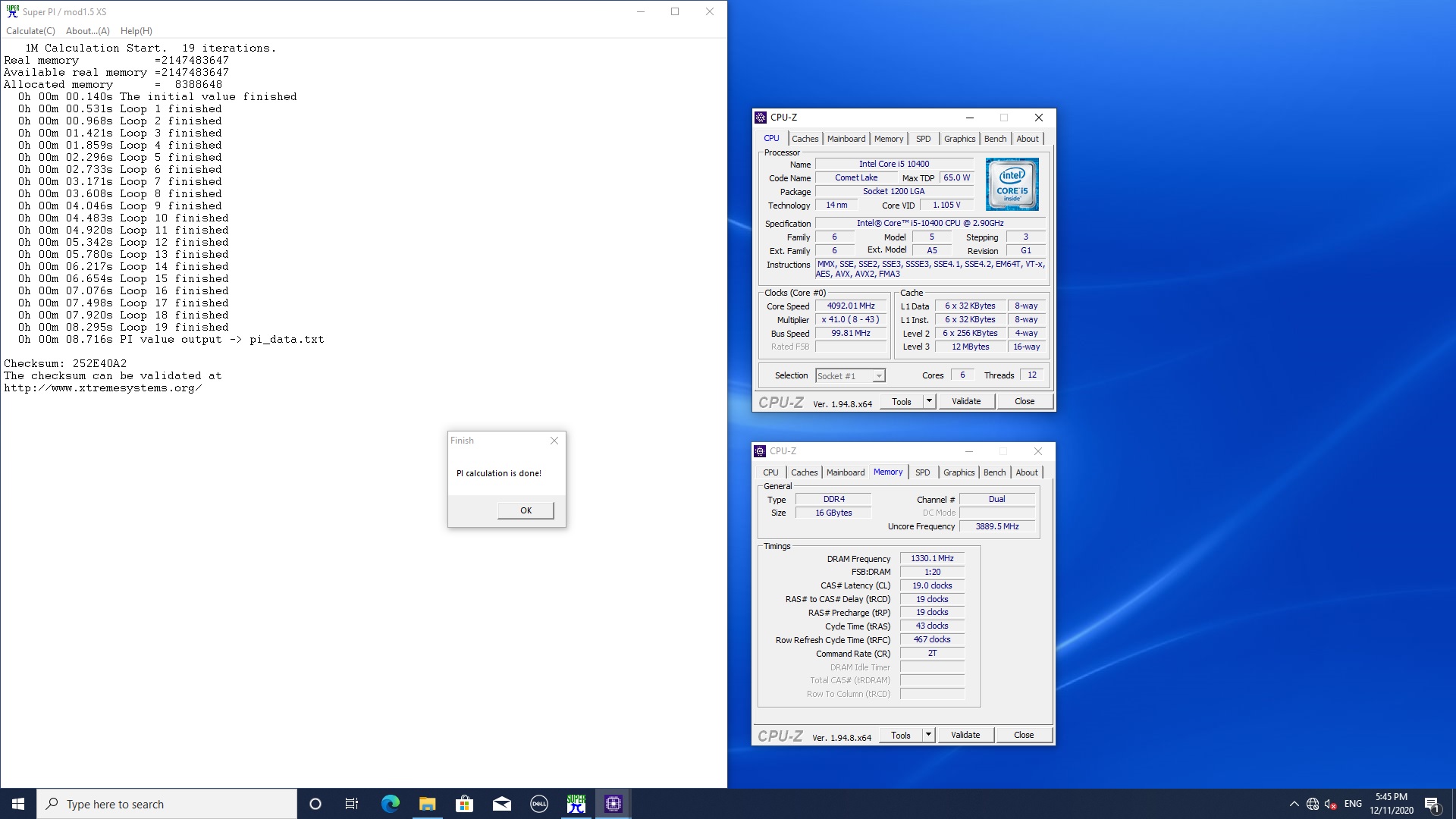1456x819 pixels.
Task: Expand Tools dropdown arrow in upper CPU-Z
Action: pyautogui.click(x=929, y=401)
